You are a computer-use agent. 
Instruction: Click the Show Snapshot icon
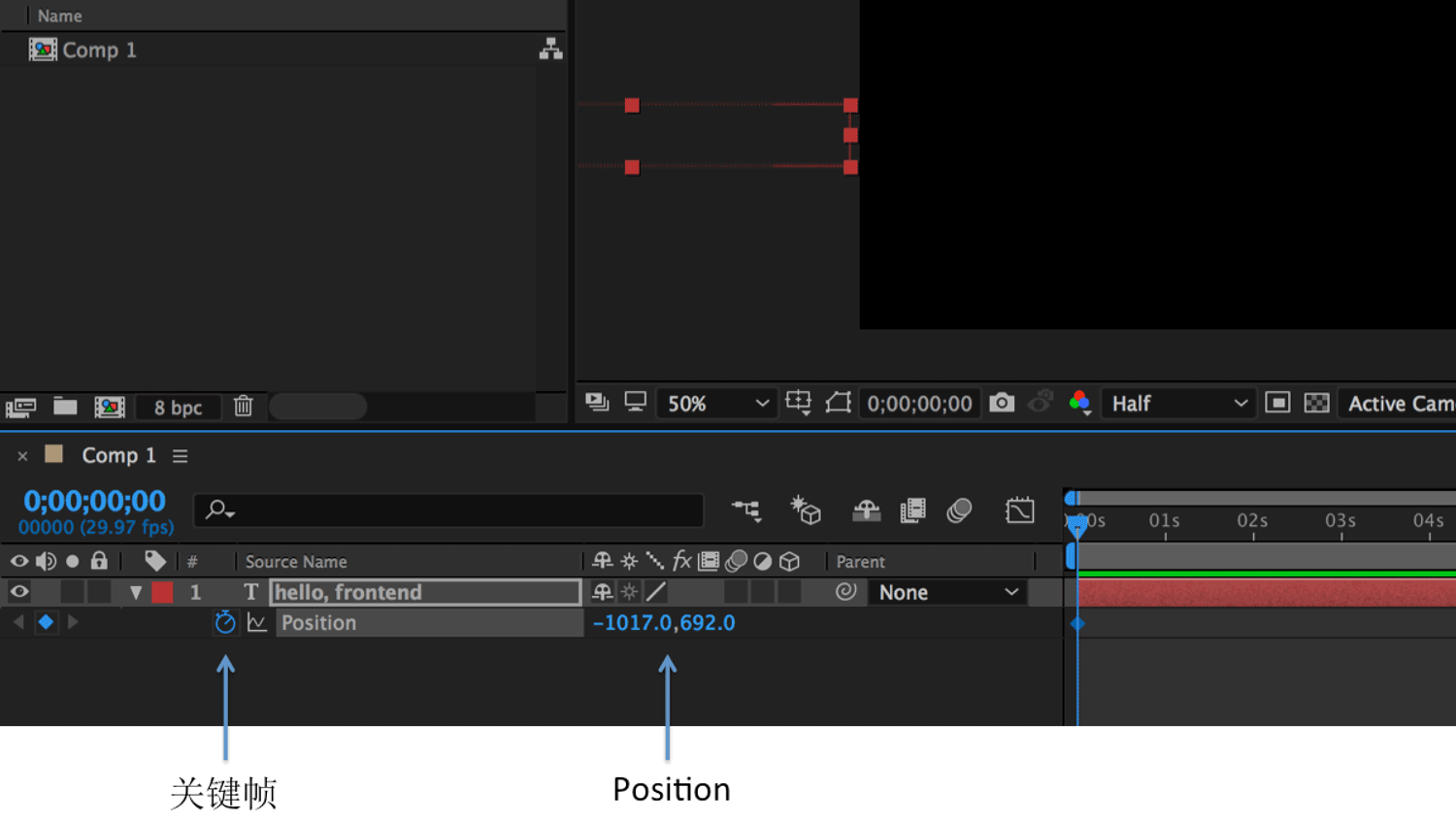pos(1041,402)
